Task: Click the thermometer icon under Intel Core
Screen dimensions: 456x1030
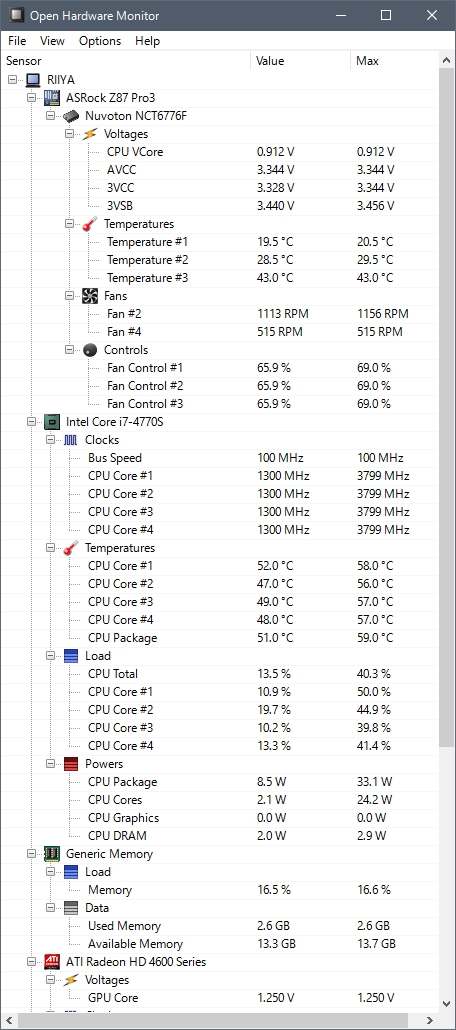Action: [71, 548]
